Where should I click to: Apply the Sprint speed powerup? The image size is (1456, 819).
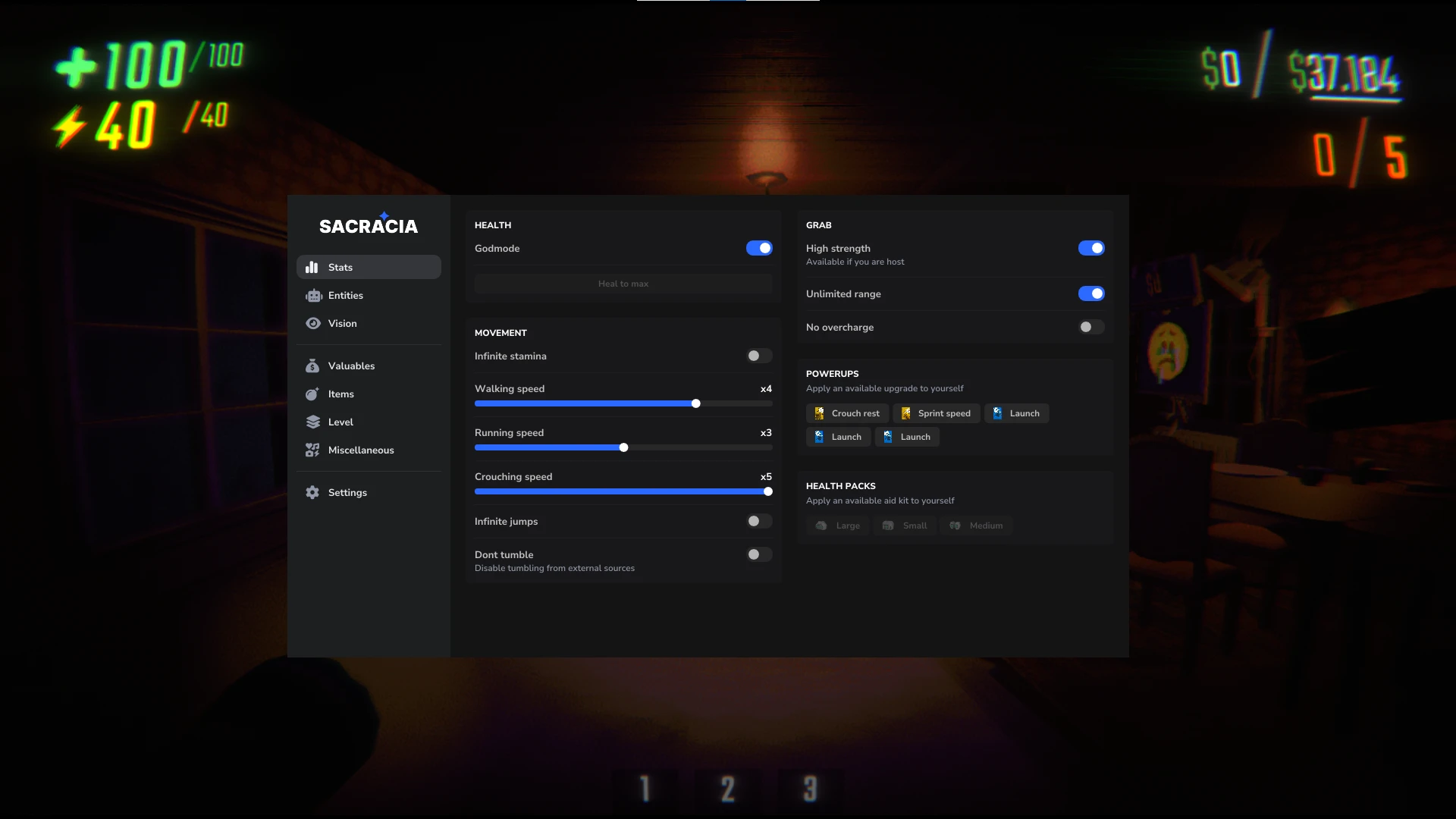tap(936, 413)
